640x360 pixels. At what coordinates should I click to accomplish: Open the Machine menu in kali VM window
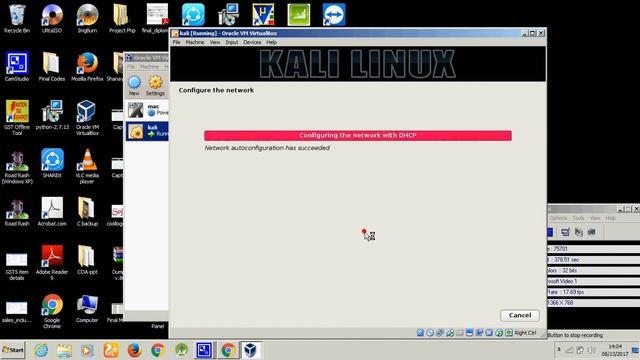click(195, 42)
